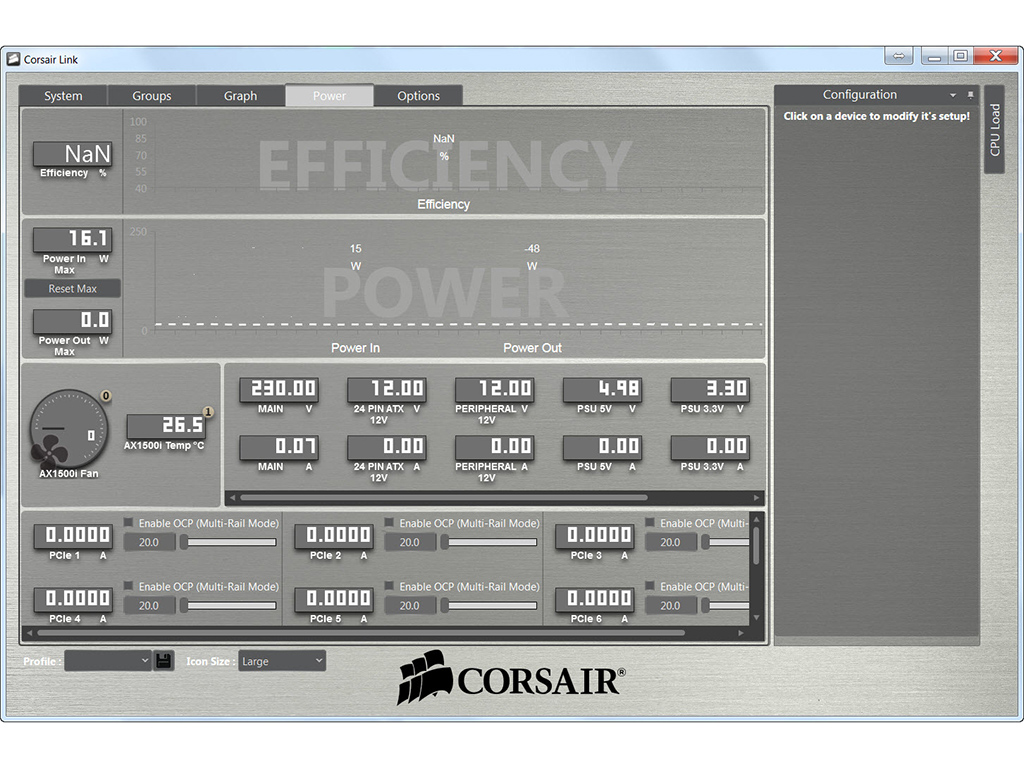1024x768 pixels.
Task: Click the voltage panel horizontal scrollbar
Action: pyautogui.click(x=444, y=498)
